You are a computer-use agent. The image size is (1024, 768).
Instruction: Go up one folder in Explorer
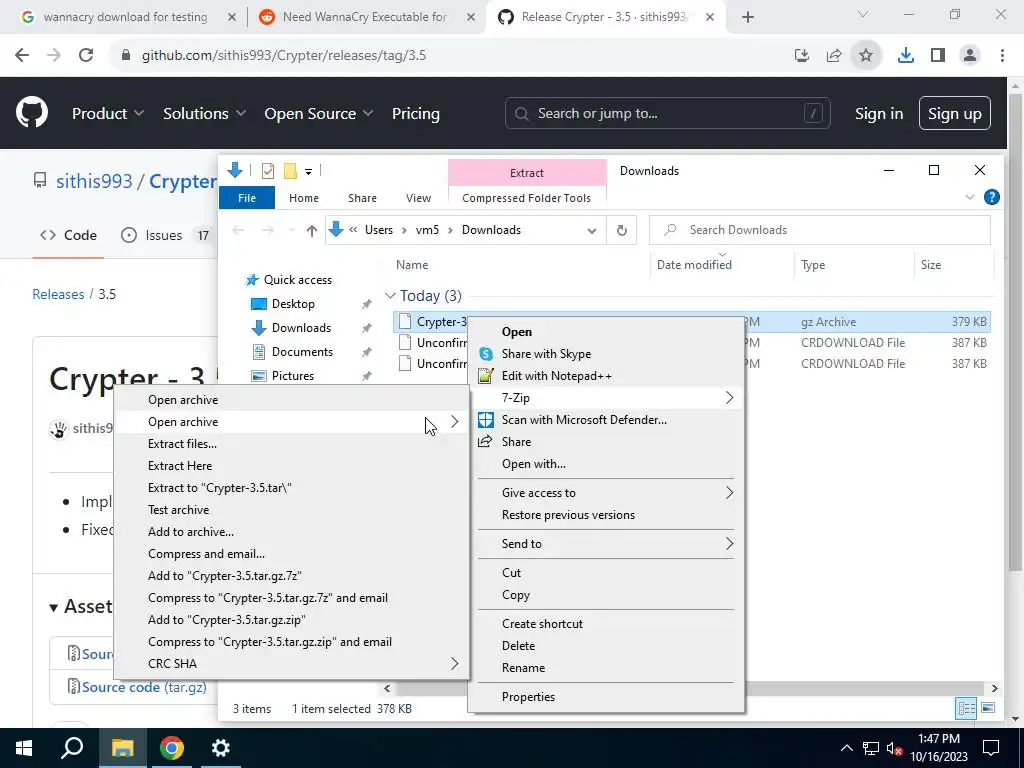pyautogui.click(x=312, y=231)
